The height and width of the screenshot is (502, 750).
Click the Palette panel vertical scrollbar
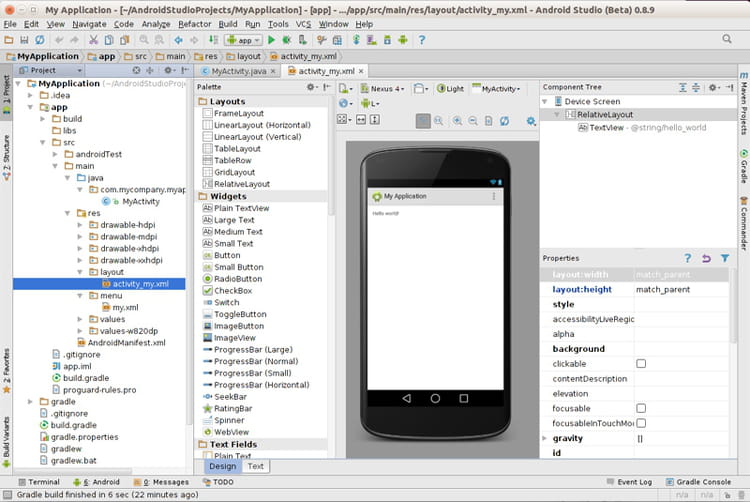pos(331,155)
